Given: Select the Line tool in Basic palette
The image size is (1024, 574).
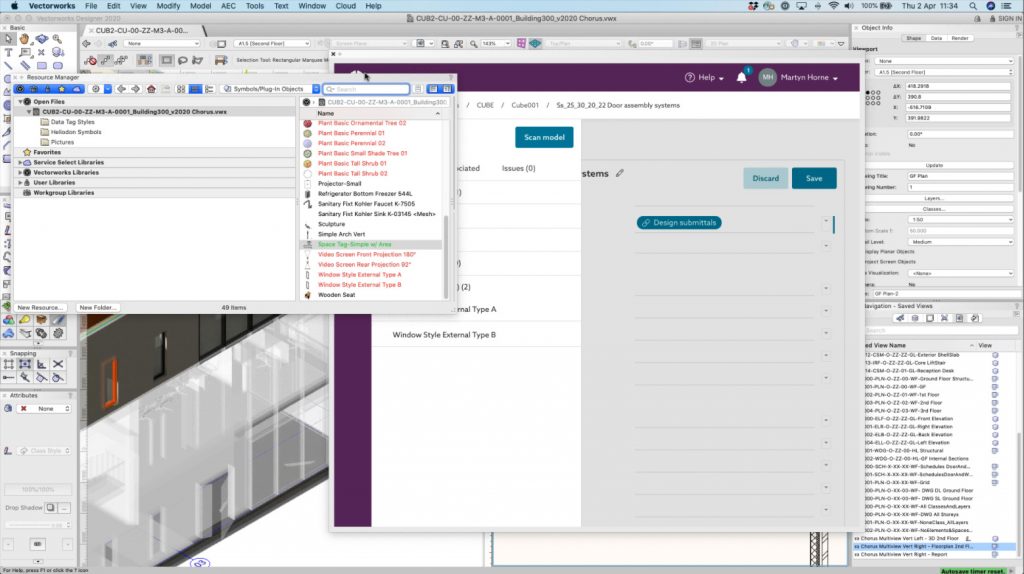Looking at the screenshot, I should [x=8, y=65].
